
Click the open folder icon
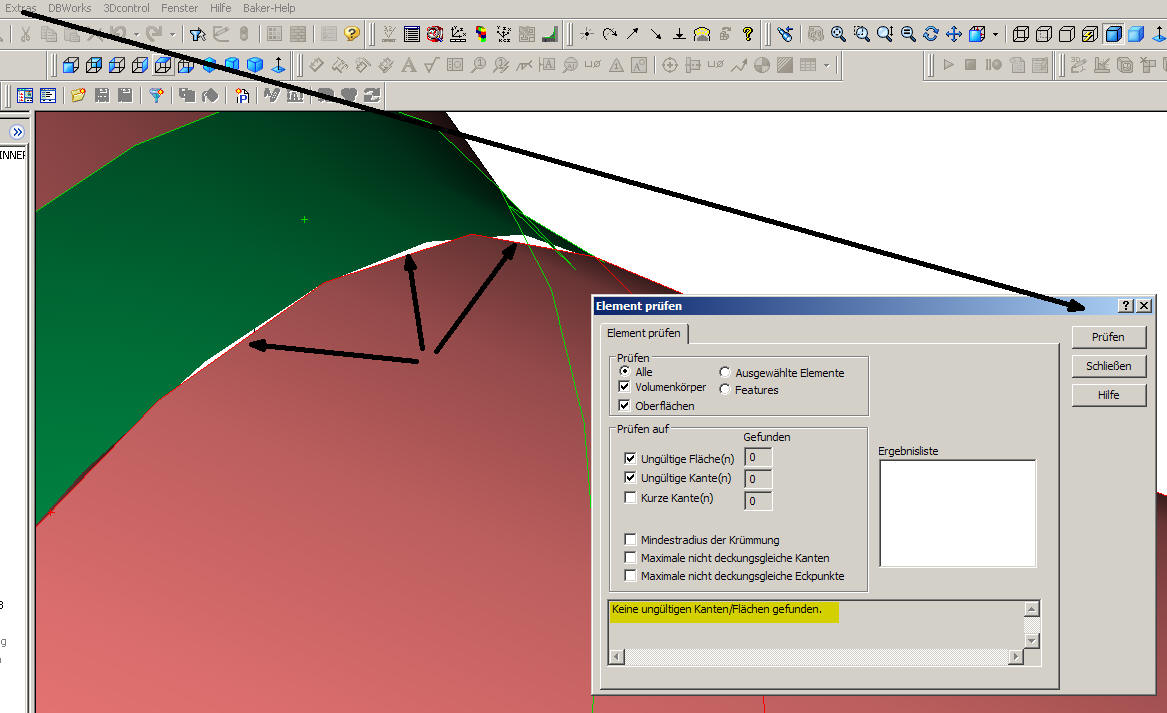click(x=78, y=95)
